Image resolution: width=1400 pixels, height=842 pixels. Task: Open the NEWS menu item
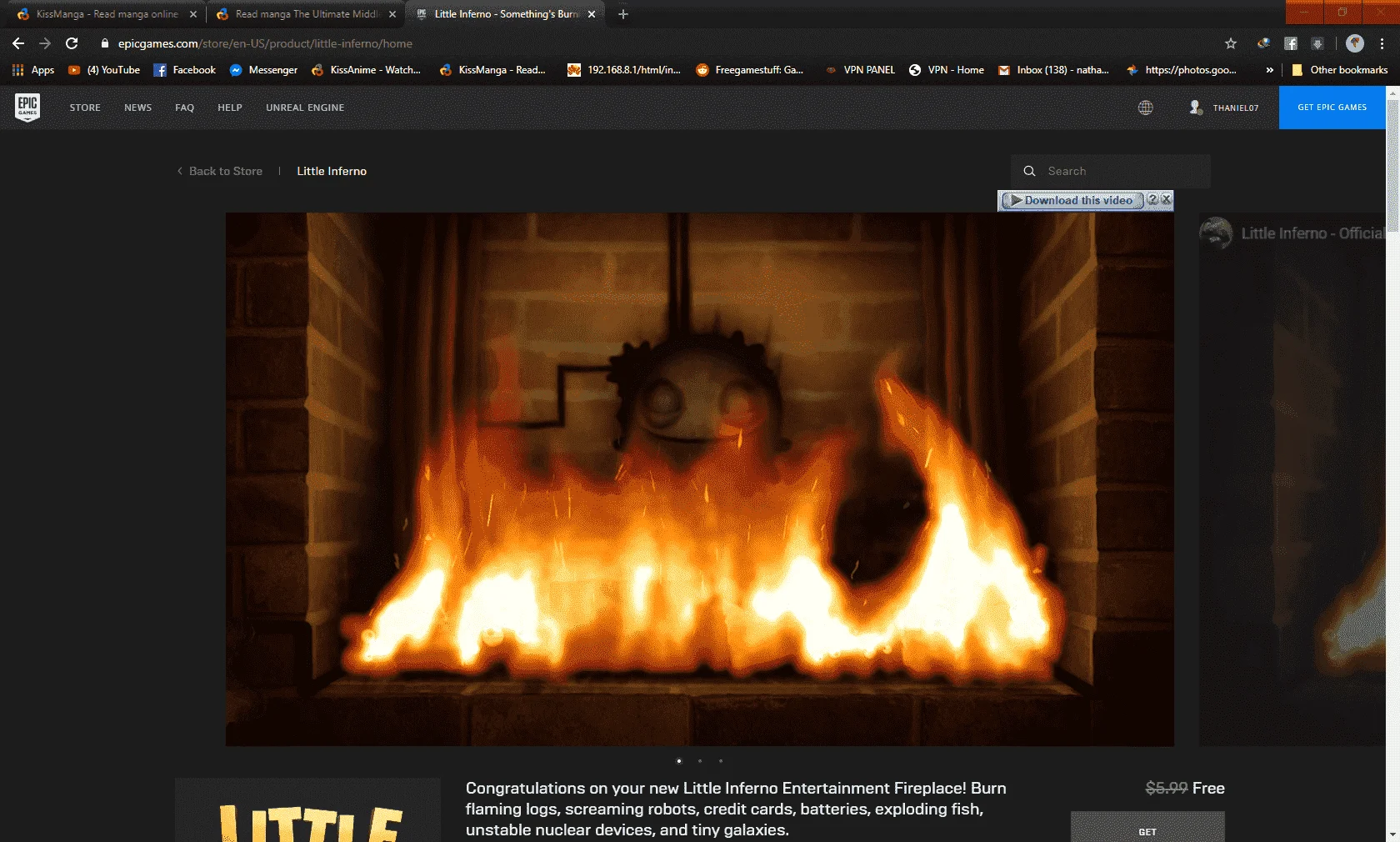point(138,108)
